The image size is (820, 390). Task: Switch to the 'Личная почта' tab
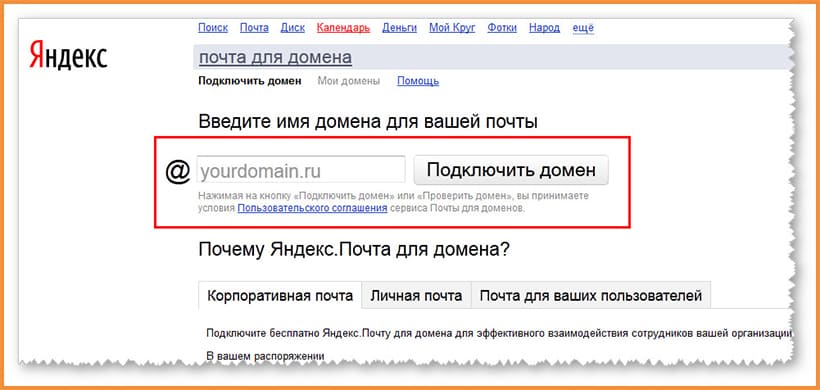pyautogui.click(x=416, y=296)
